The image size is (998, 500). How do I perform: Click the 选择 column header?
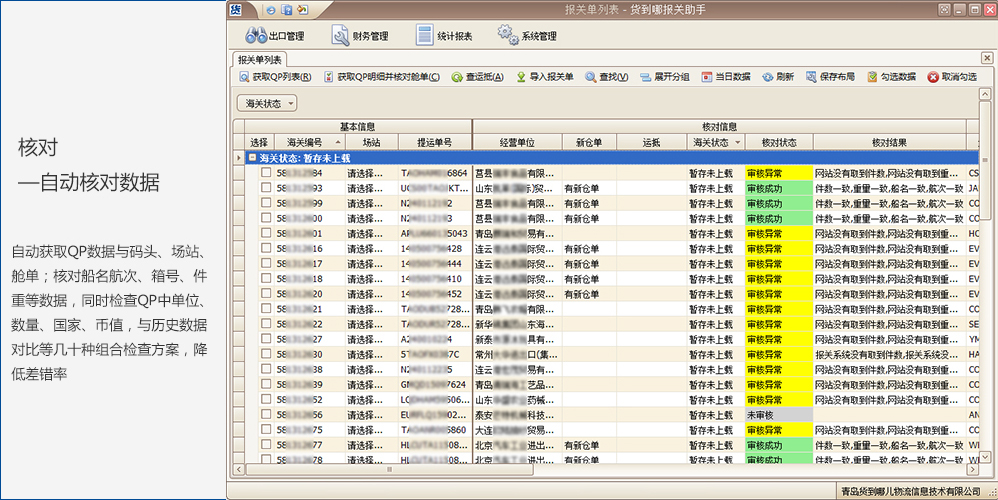pyautogui.click(x=260, y=142)
